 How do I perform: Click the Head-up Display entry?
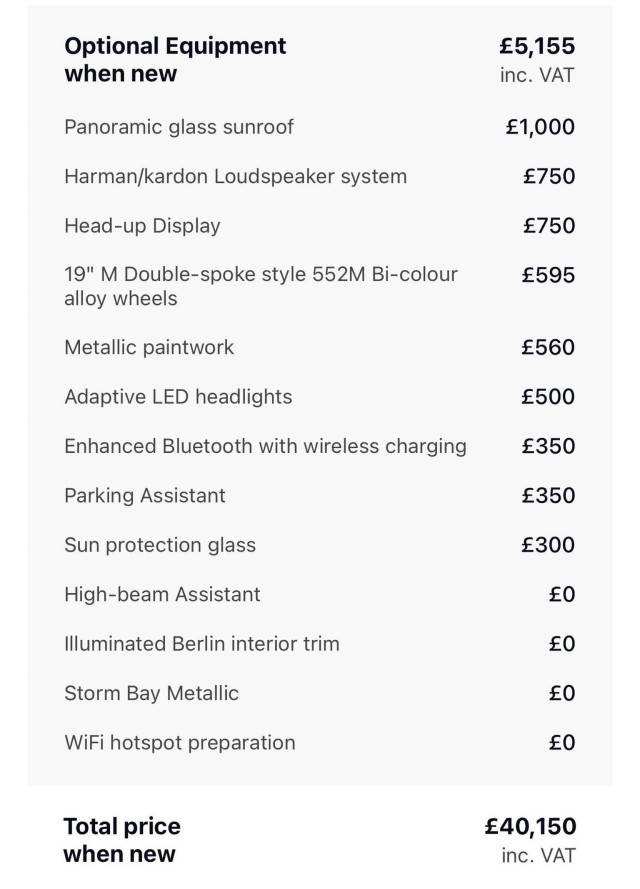point(142,226)
